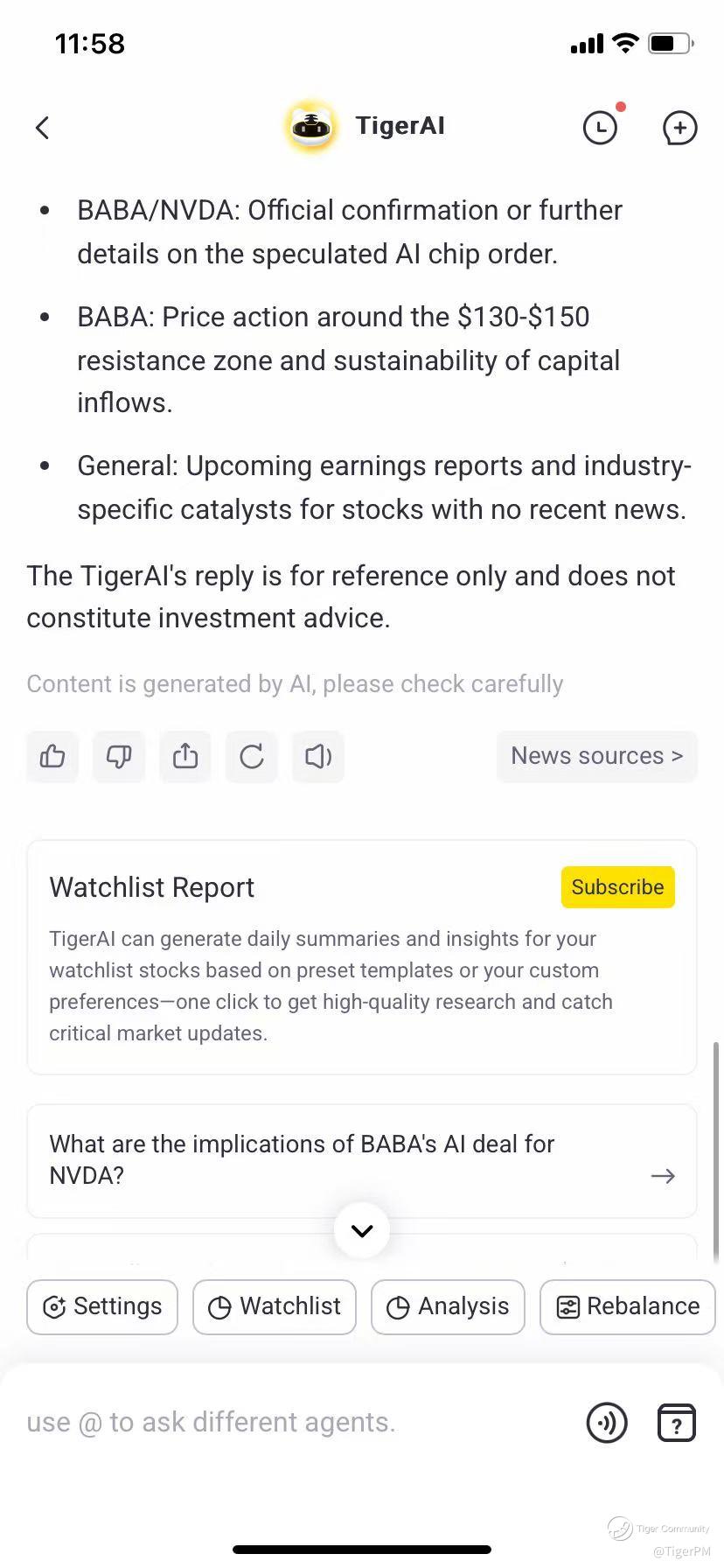
Task: Subscribe to the Watchlist Report
Action: [x=618, y=887]
